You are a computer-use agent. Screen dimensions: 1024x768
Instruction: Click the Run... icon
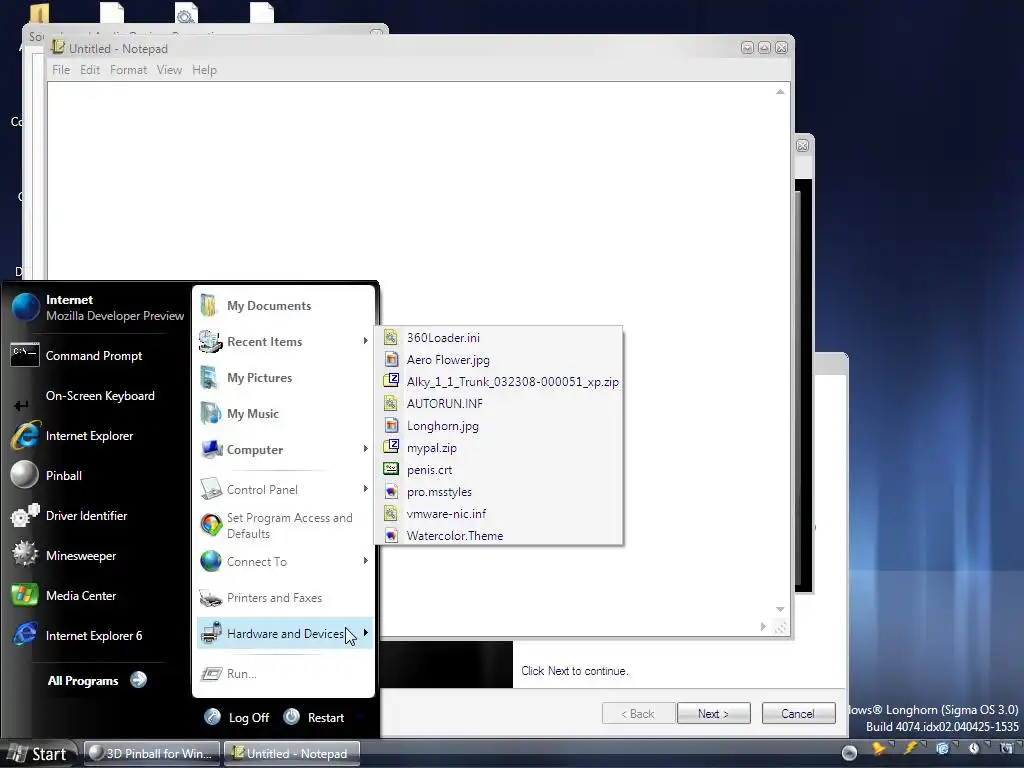210,673
